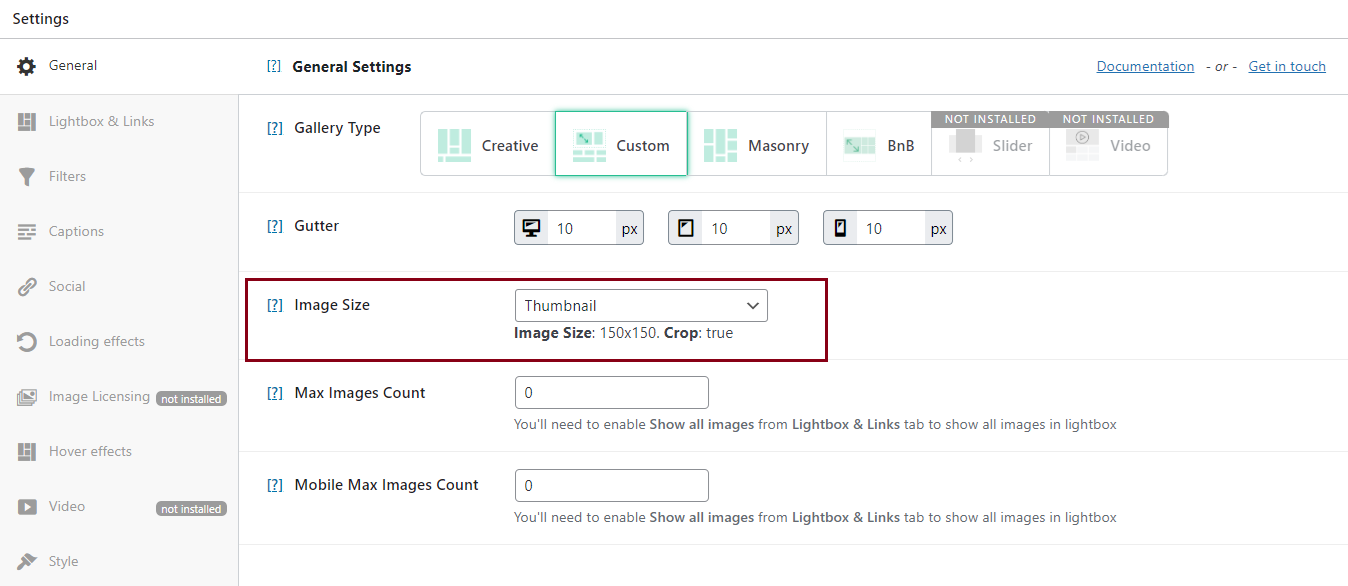This screenshot has height=586, width=1348.
Task: Choose the Masonry gallery type
Action: tap(757, 145)
